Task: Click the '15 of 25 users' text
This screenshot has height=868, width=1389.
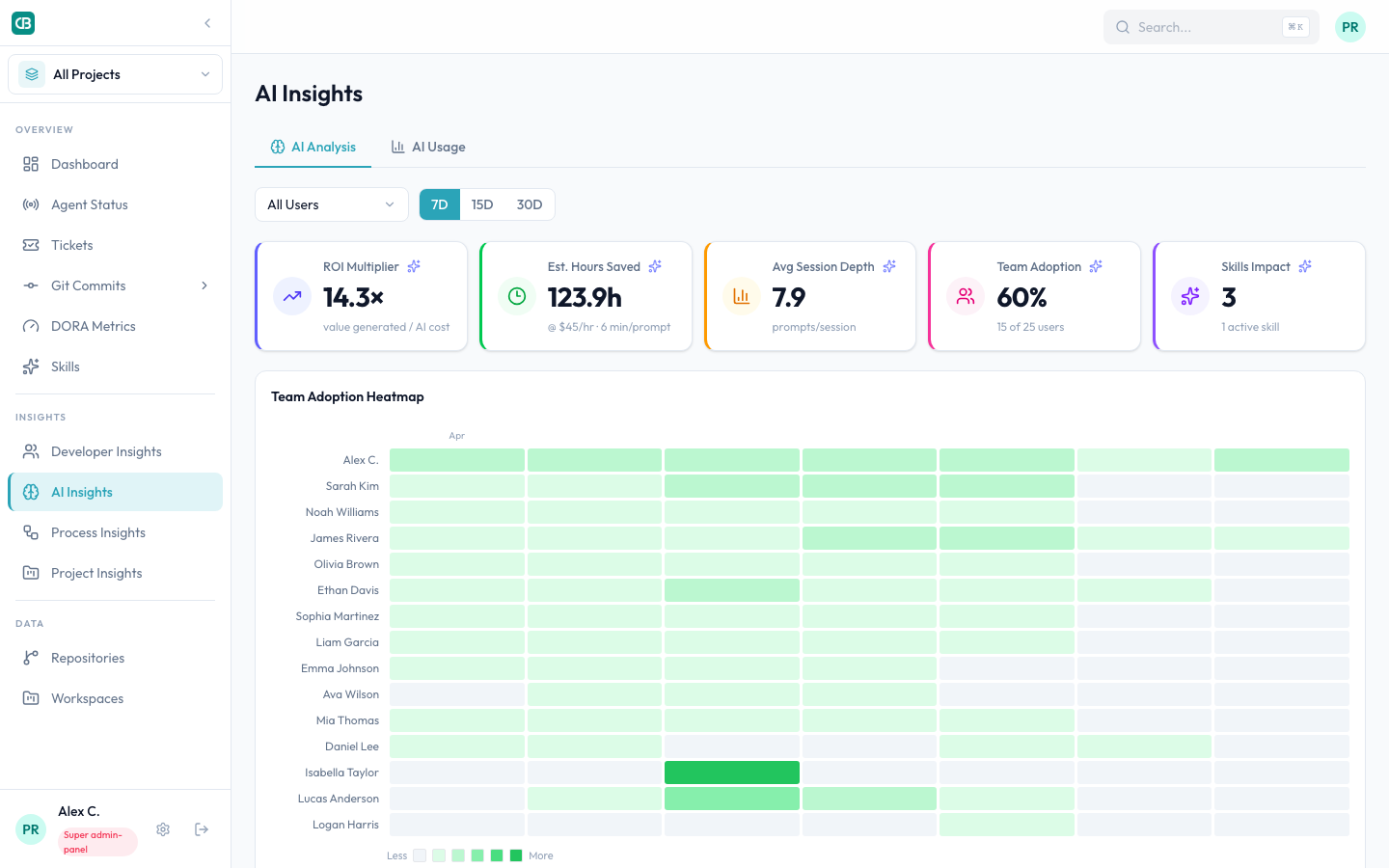Action: [x=1030, y=327]
